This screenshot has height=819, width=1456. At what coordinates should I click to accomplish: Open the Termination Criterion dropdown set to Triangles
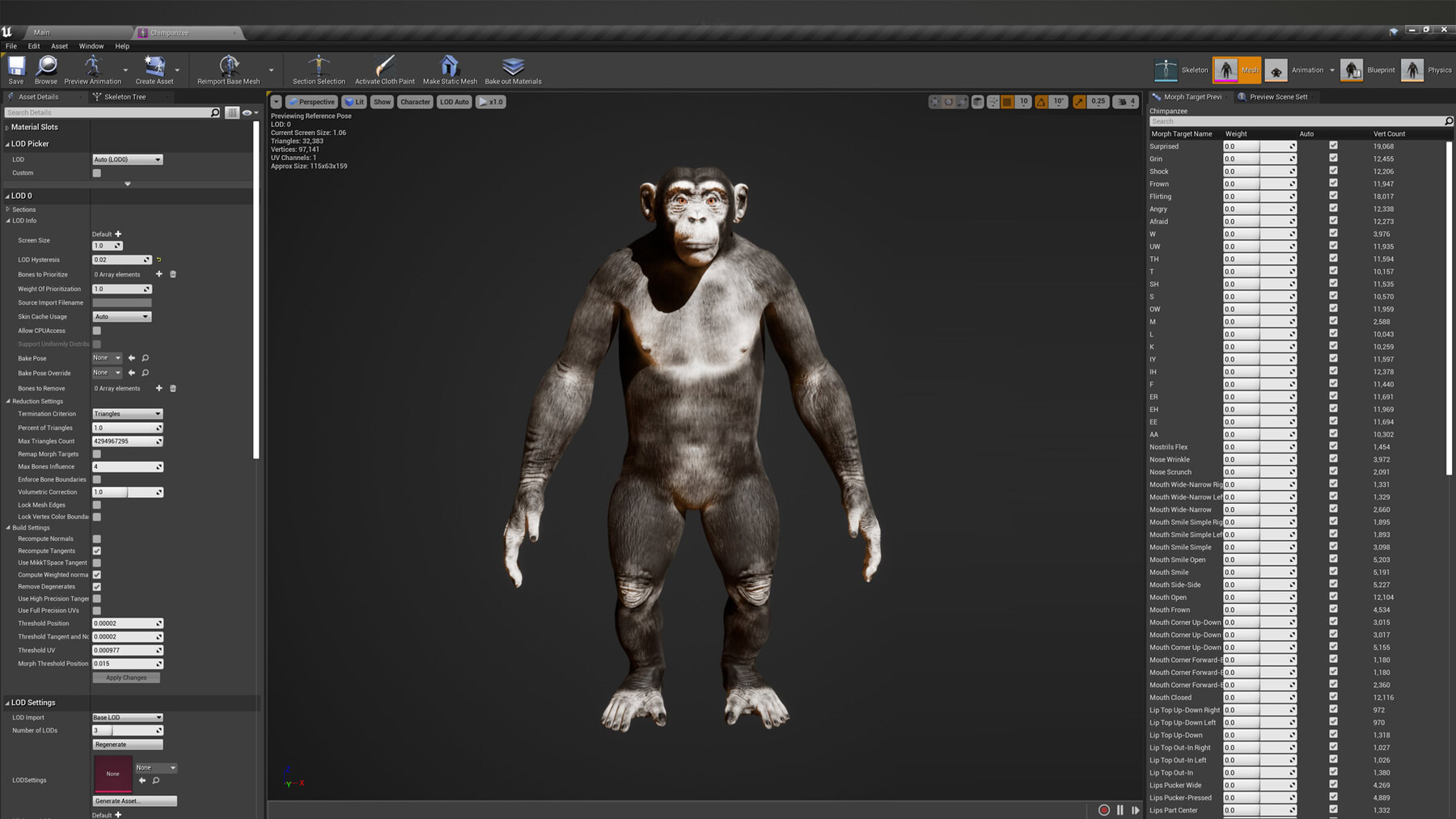point(127,413)
